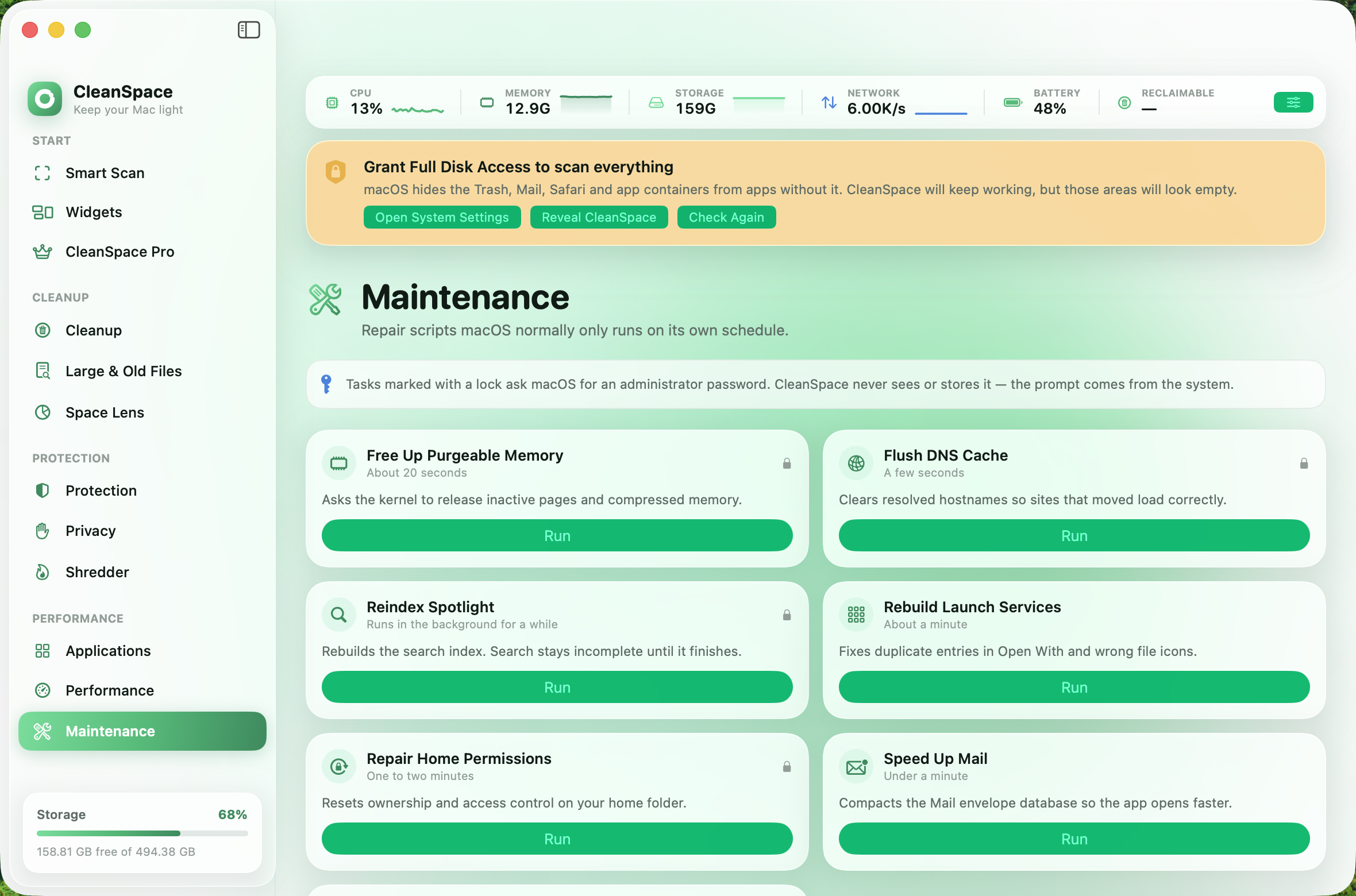Click the '68%' storage percentage text
Image resolution: width=1356 pixels, height=896 pixels.
(233, 814)
